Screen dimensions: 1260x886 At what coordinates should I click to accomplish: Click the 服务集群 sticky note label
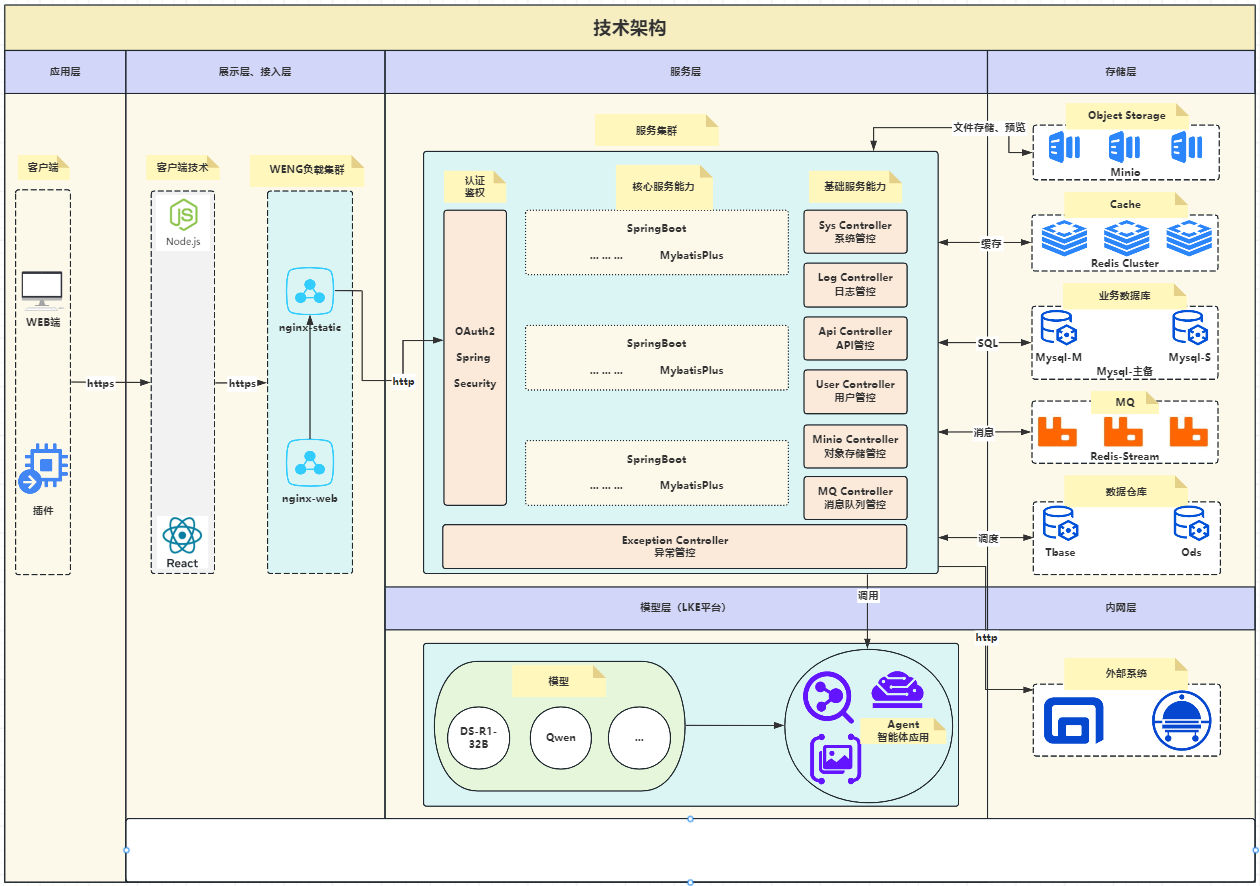coord(657,130)
